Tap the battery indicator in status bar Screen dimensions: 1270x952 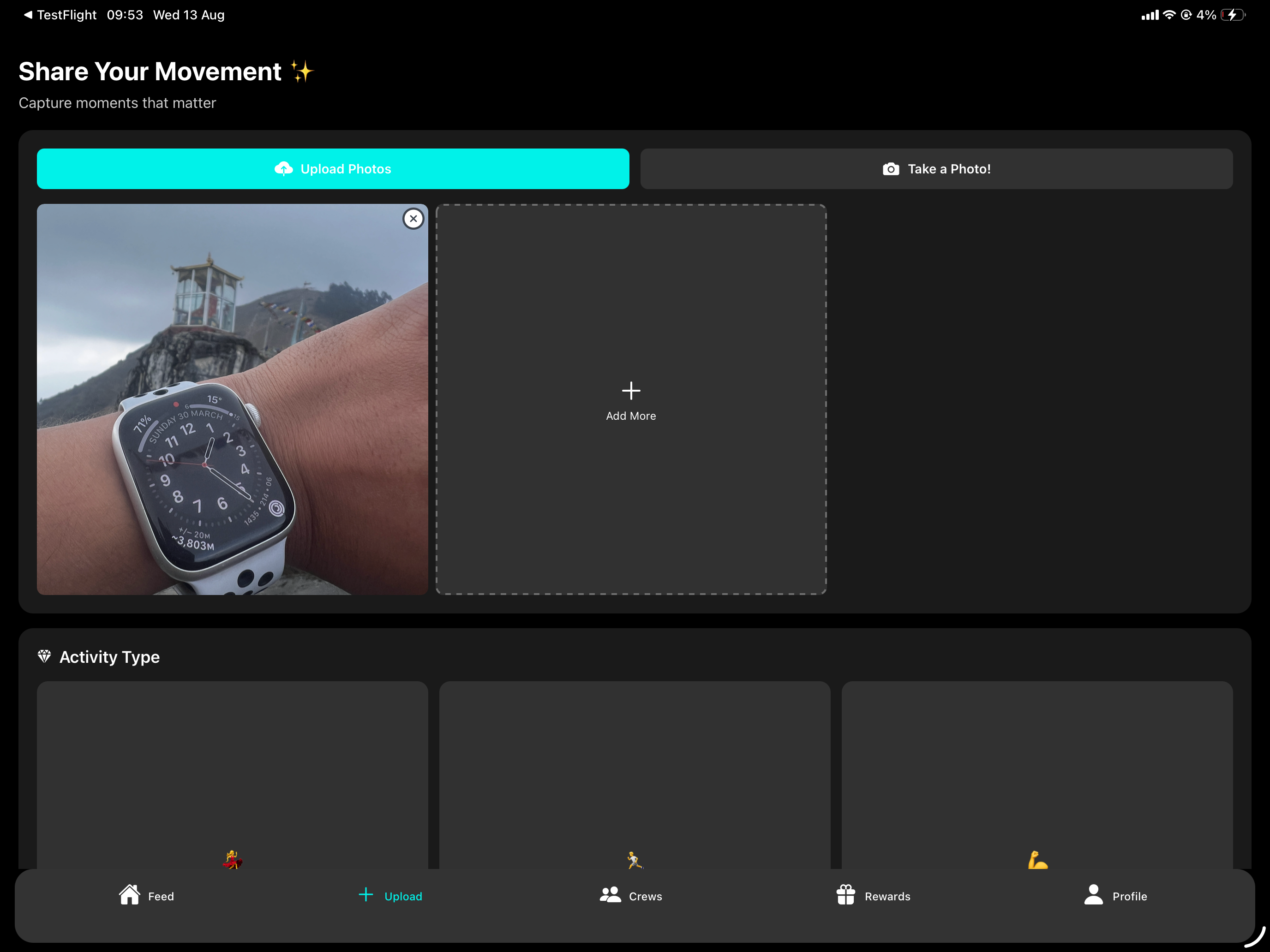(x=1233, y=15)
